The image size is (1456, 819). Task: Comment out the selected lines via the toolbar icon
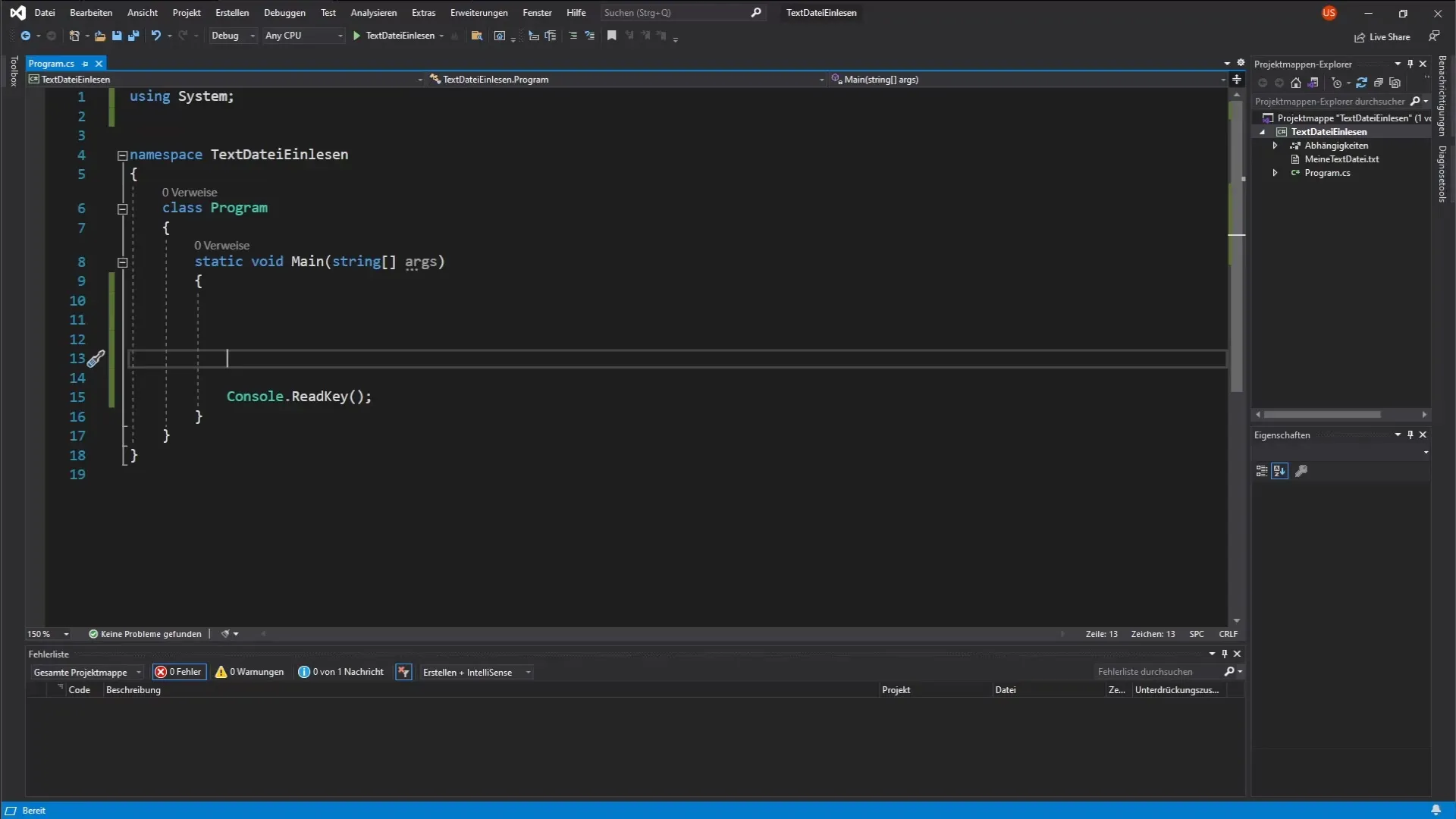point(573,36)
